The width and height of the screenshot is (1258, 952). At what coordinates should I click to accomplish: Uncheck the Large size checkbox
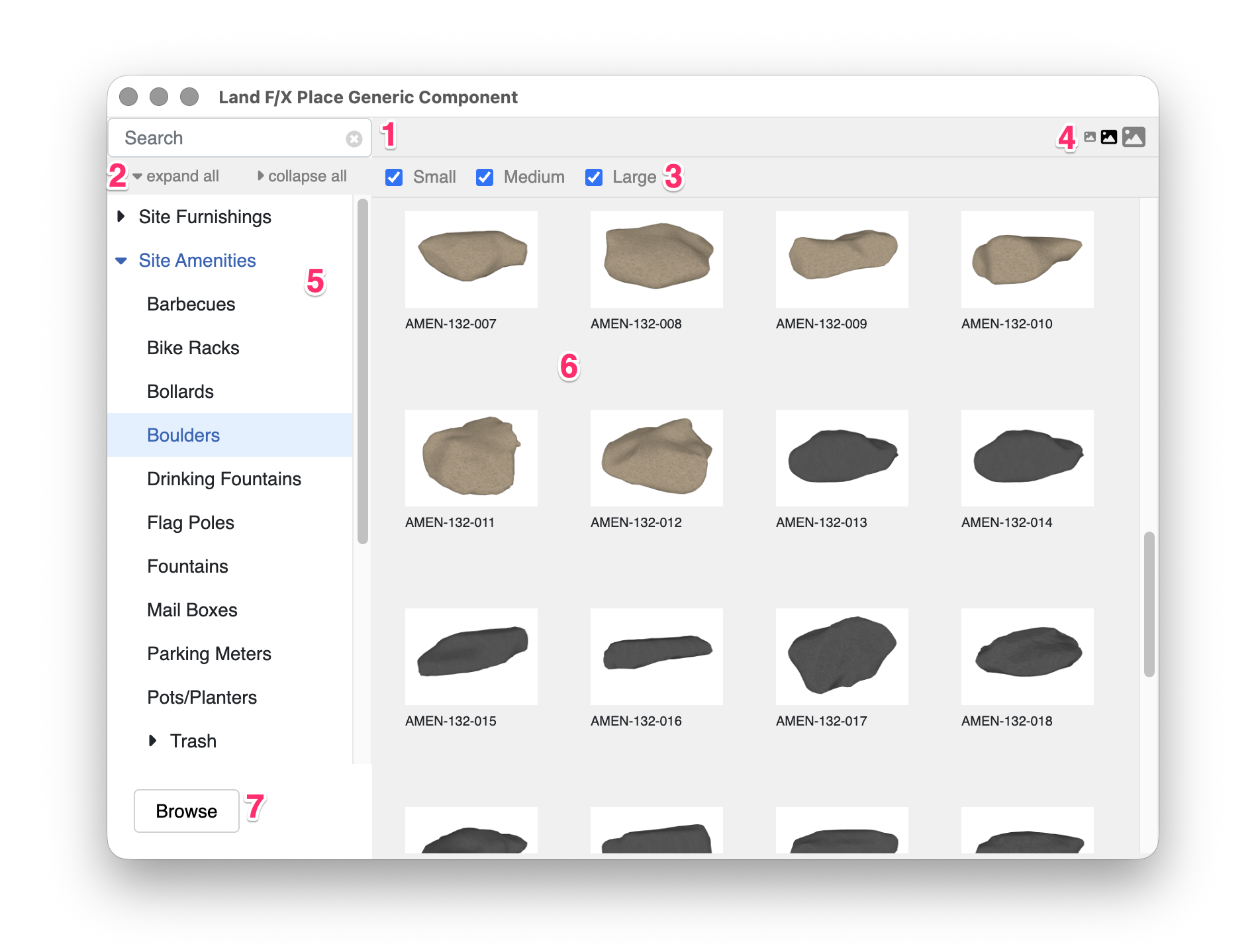point(594,177)
